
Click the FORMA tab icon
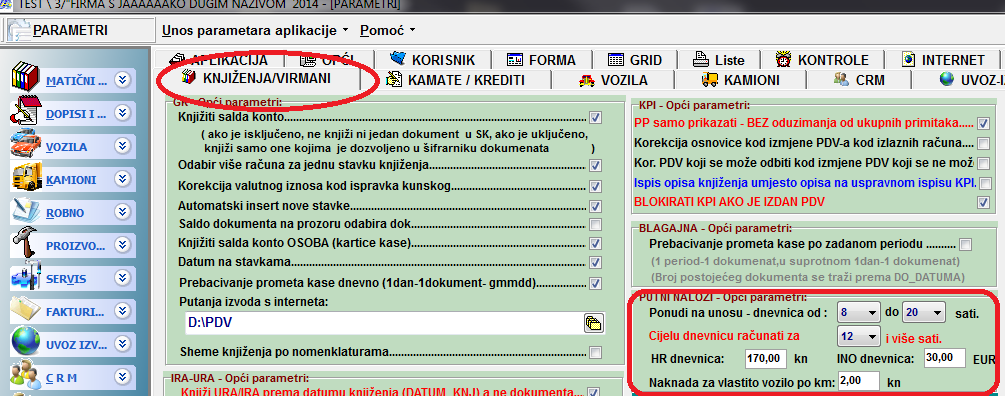(x=515, y=60)
